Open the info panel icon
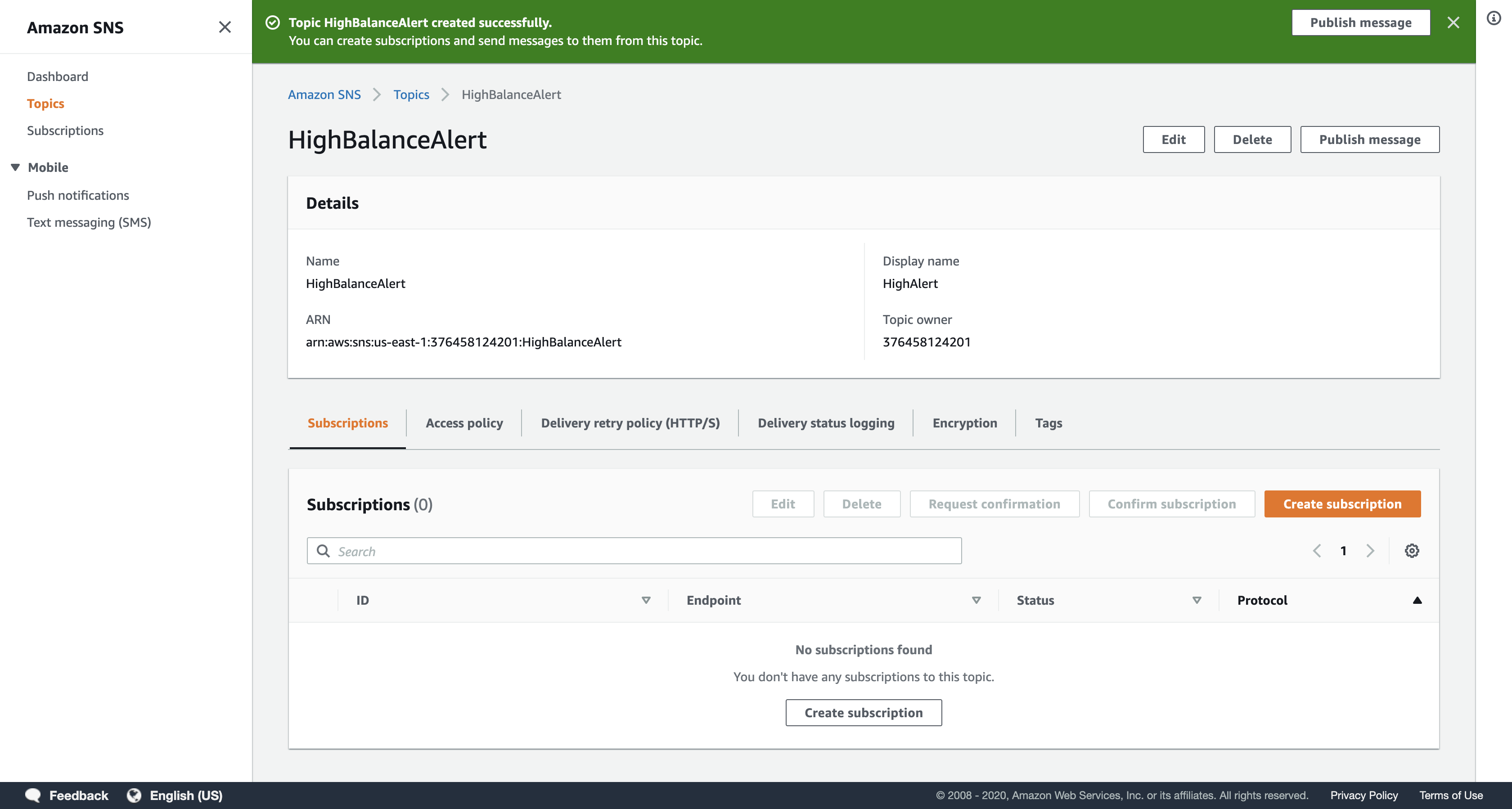 click(x=1493, y=18)
